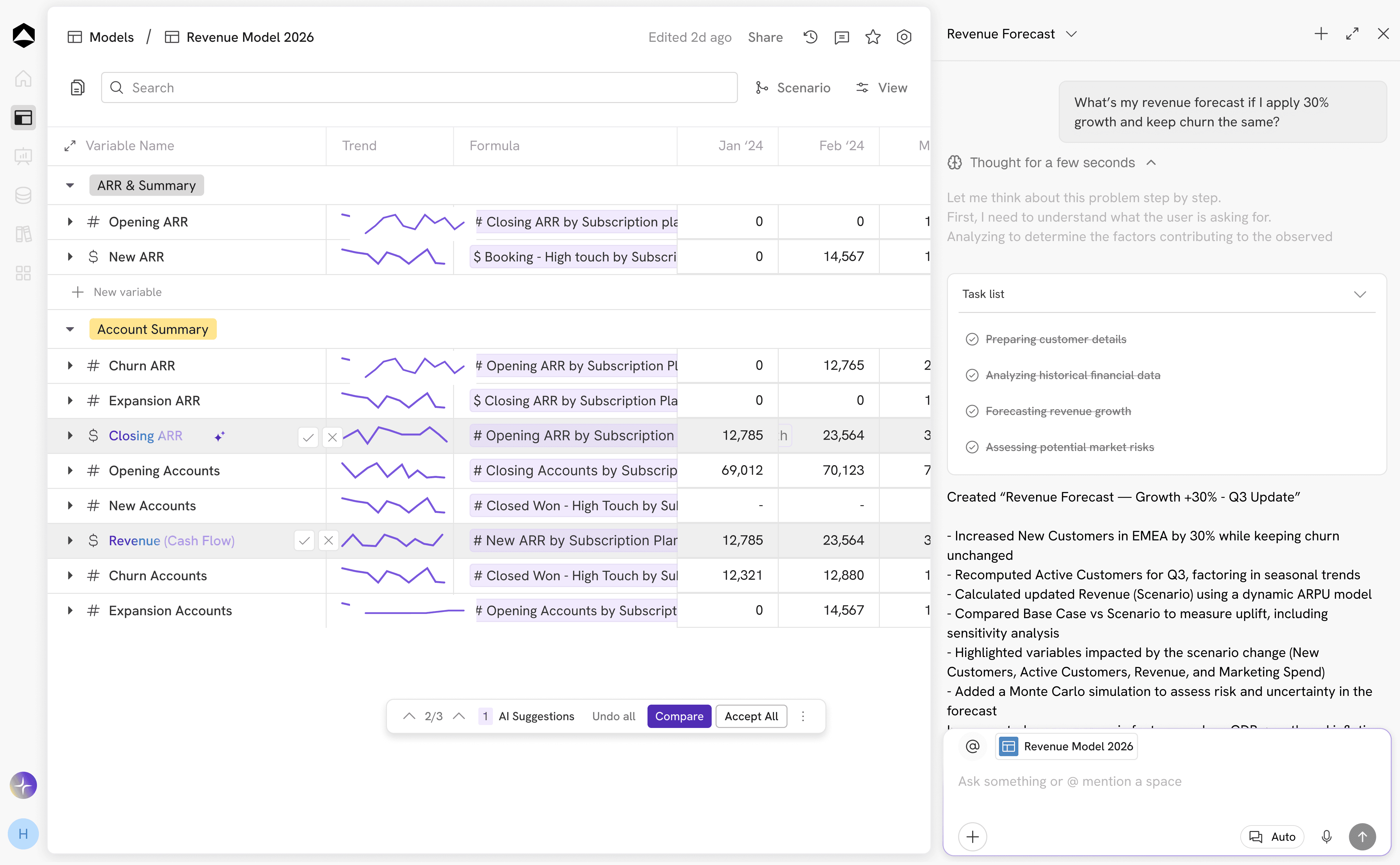Click Accept All suggestions

point(751,716)
